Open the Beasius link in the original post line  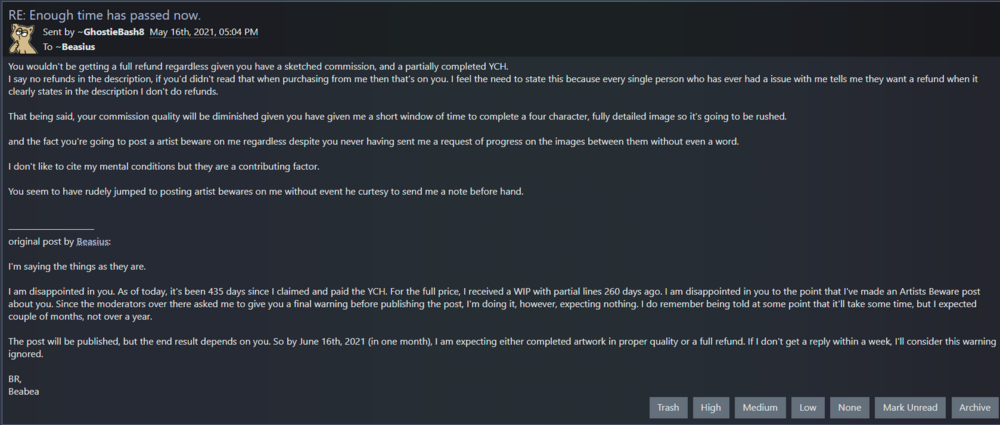coord(92,242)
